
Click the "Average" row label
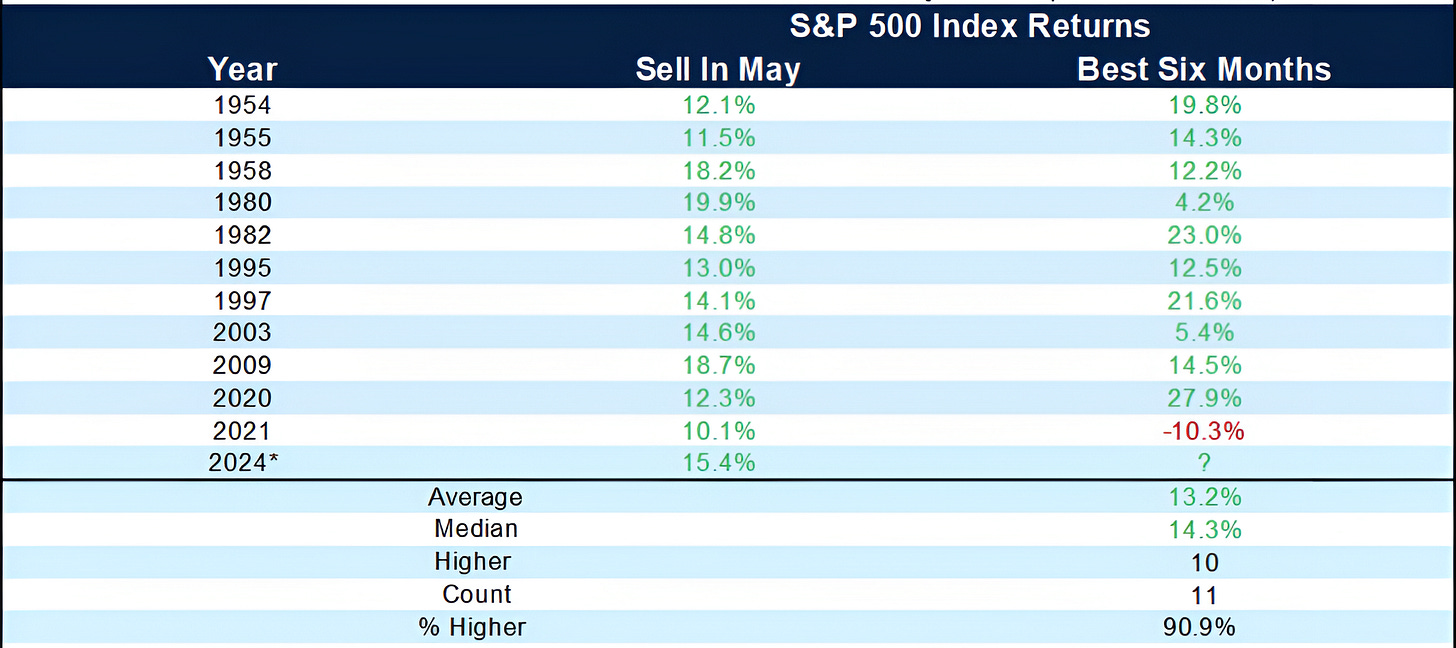(x=475, y=496)
